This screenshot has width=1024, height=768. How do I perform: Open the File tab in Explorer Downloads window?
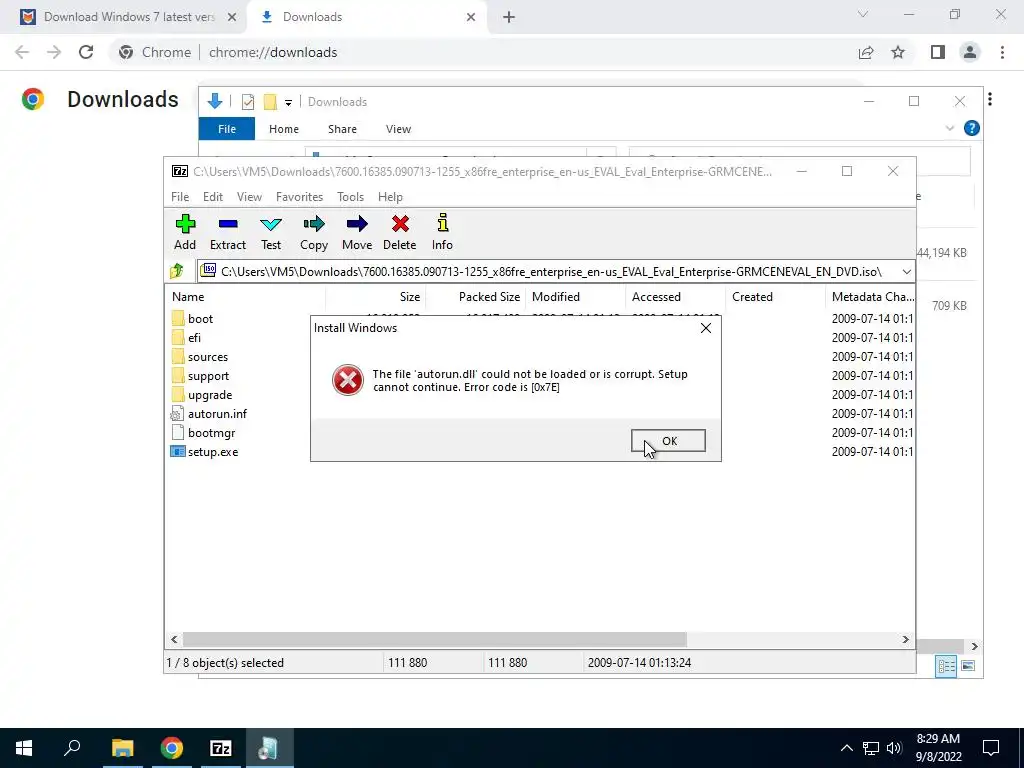click(227, 129)
